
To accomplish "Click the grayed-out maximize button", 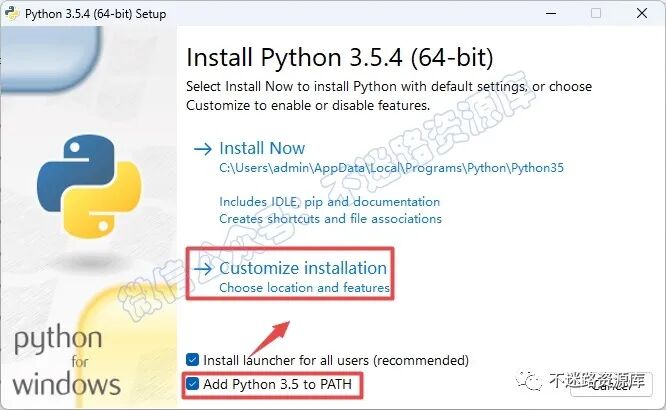I will point(596,13).
